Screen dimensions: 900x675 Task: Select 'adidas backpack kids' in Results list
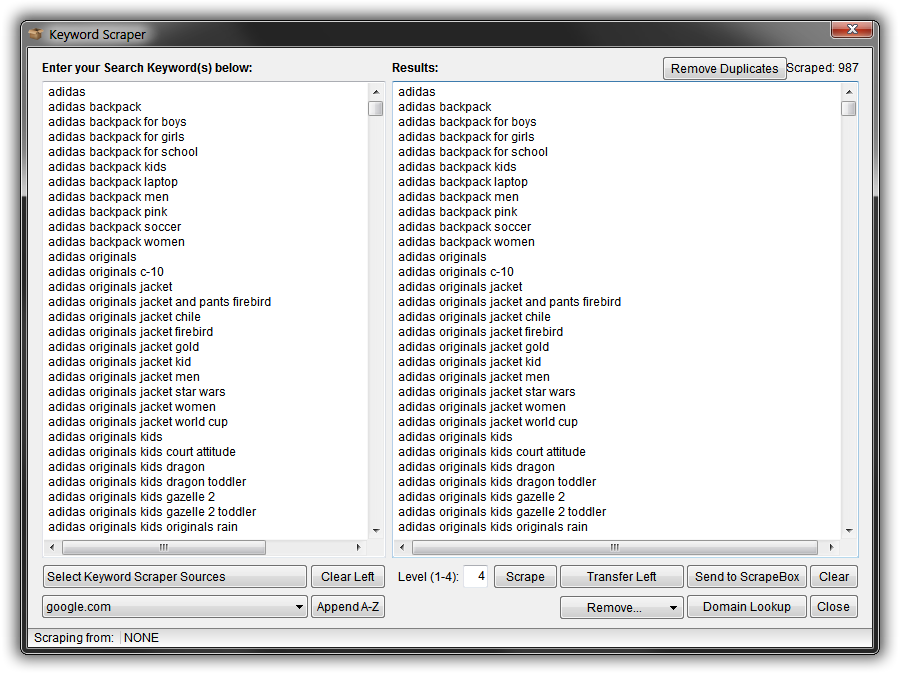pyautogui.click(x=457, y=167)
